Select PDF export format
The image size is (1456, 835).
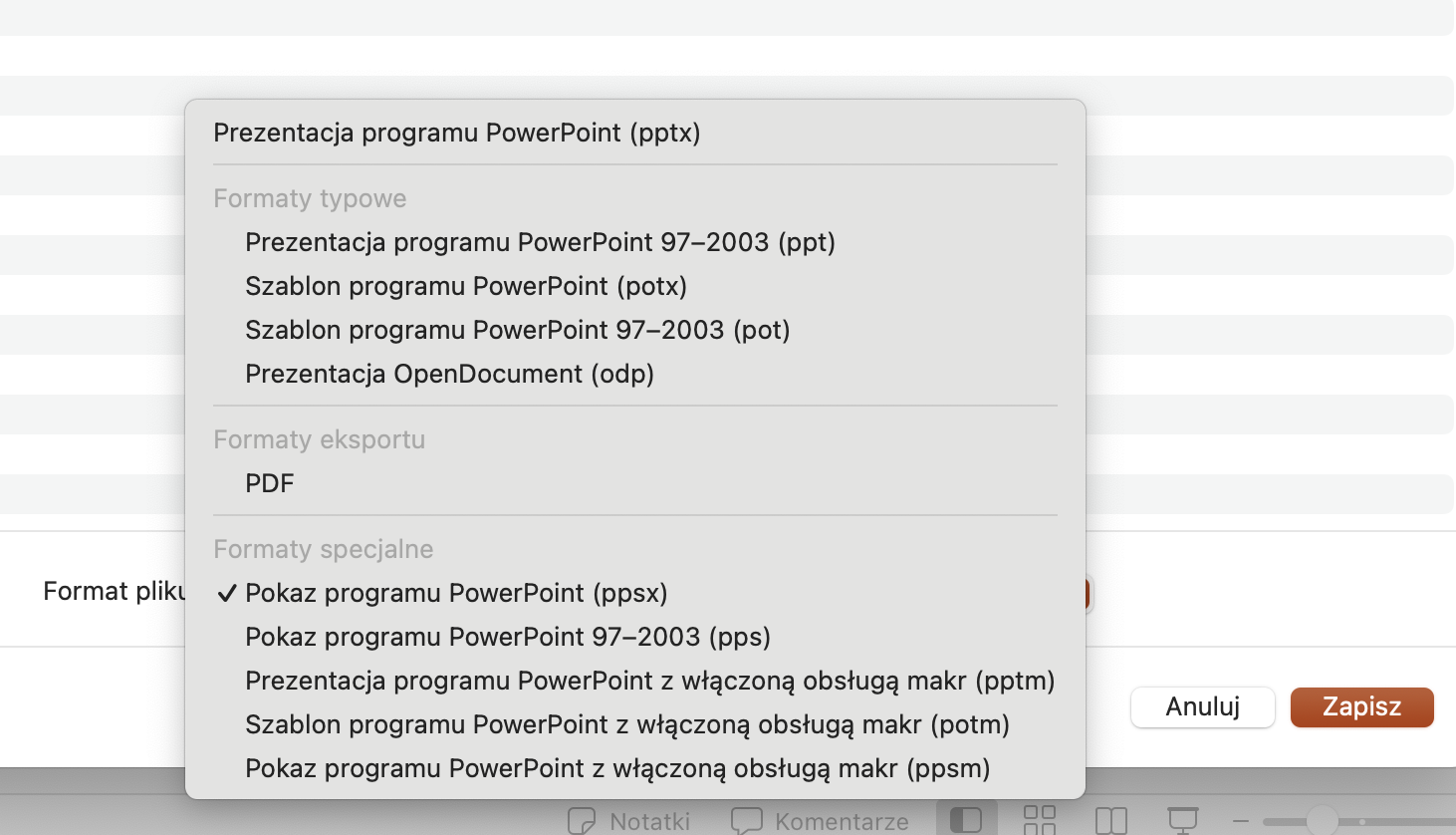click(x=270, y=483)
